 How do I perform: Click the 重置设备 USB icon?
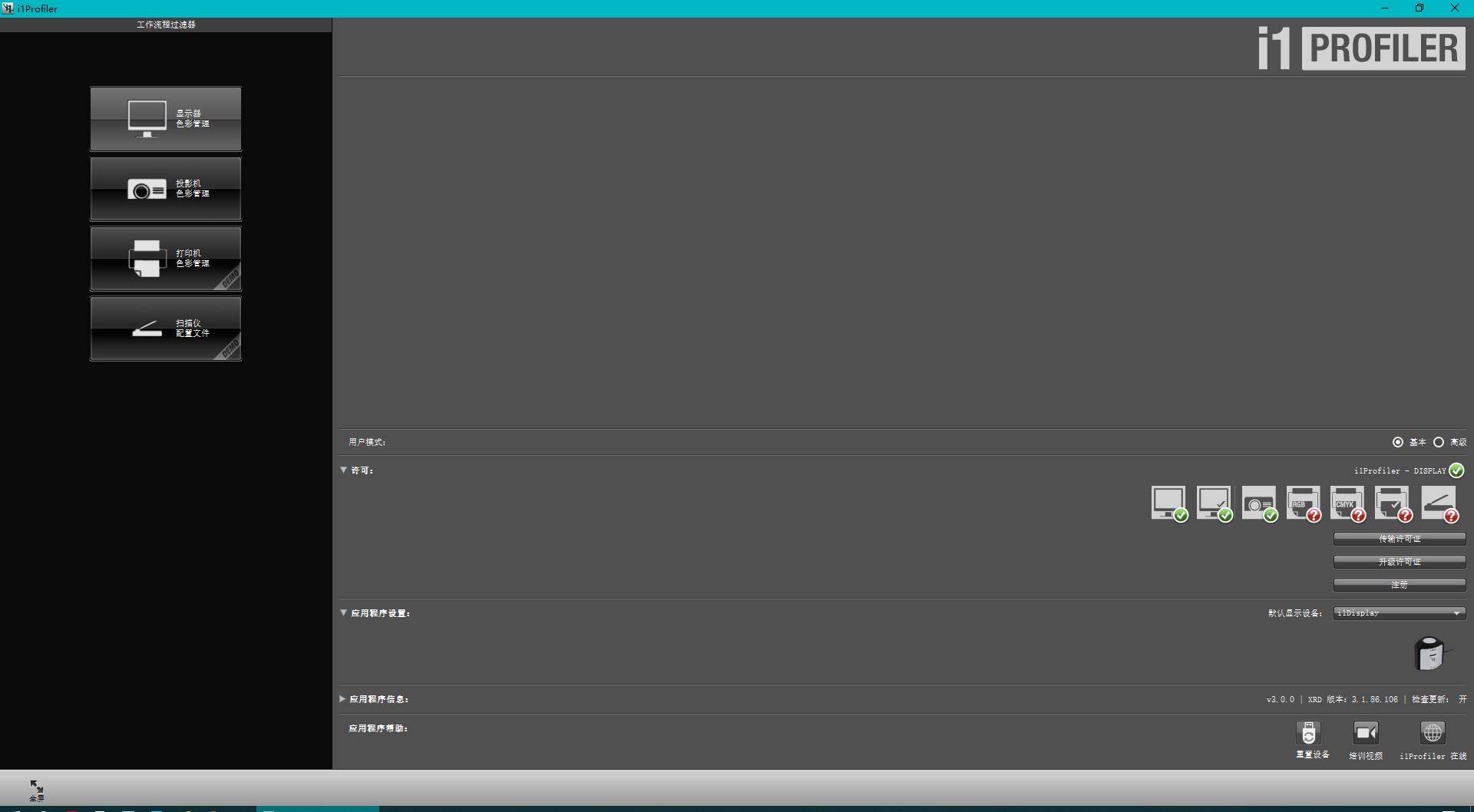pos(1309,734)
